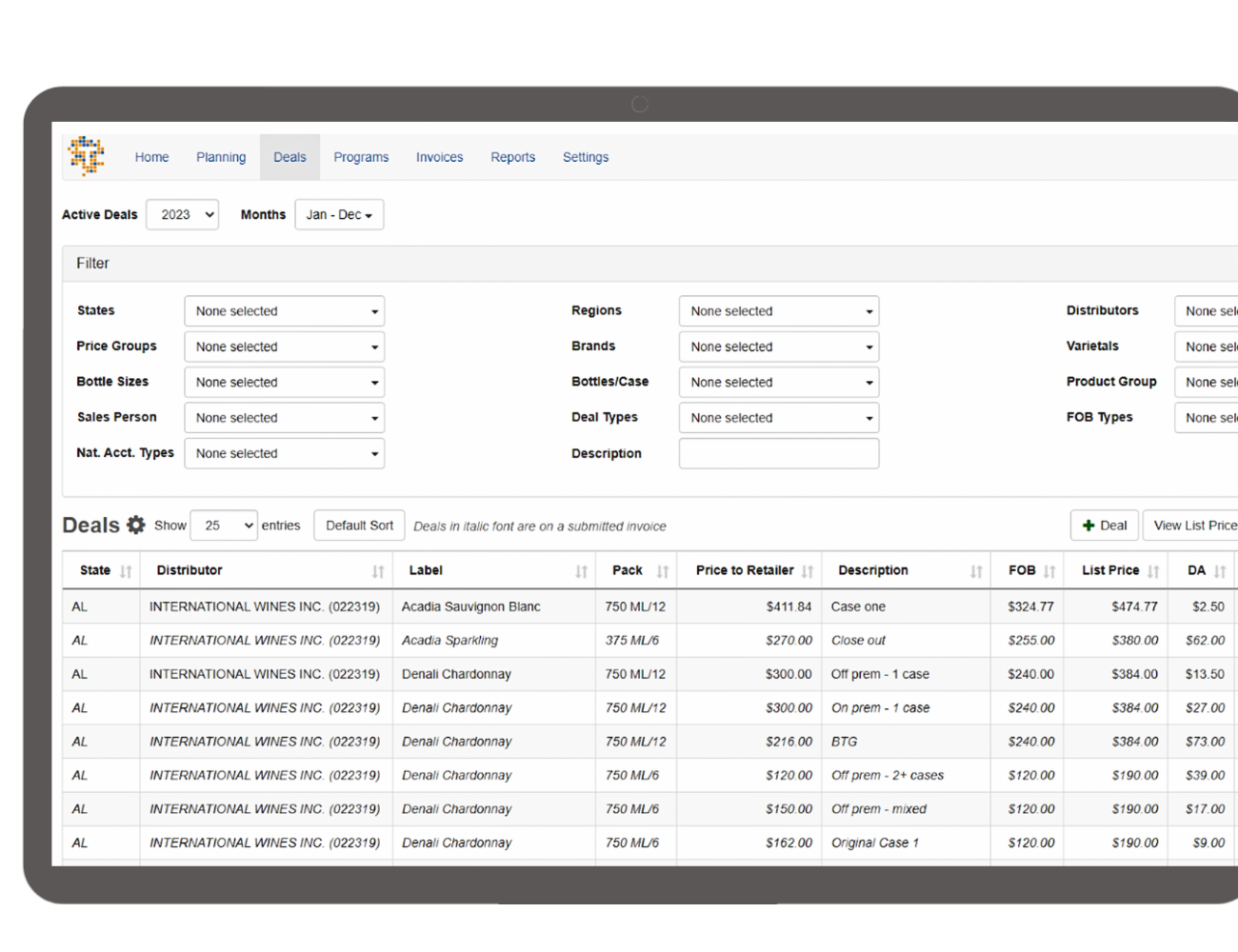Open the Show entries count dropdown
Viewport: 1238px width, 952px height.
[224, 526]
